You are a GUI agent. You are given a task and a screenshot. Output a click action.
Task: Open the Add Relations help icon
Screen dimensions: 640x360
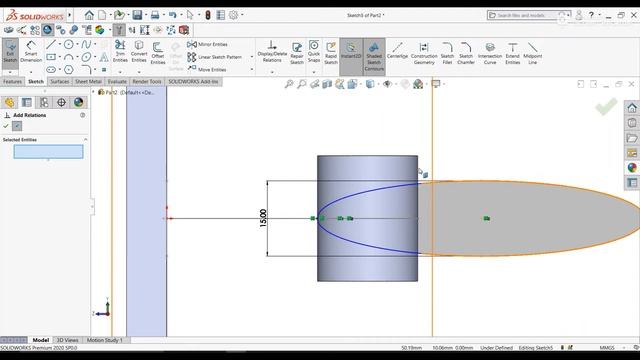(83, 115)
